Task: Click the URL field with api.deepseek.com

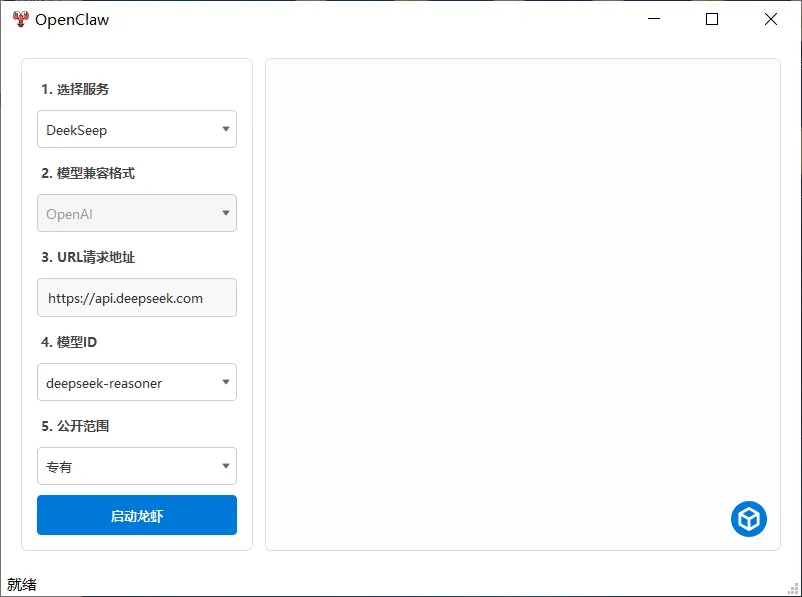Action: 137,297
